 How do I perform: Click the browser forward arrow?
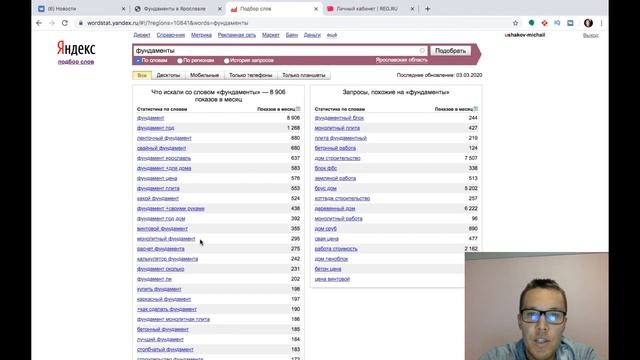51,23
